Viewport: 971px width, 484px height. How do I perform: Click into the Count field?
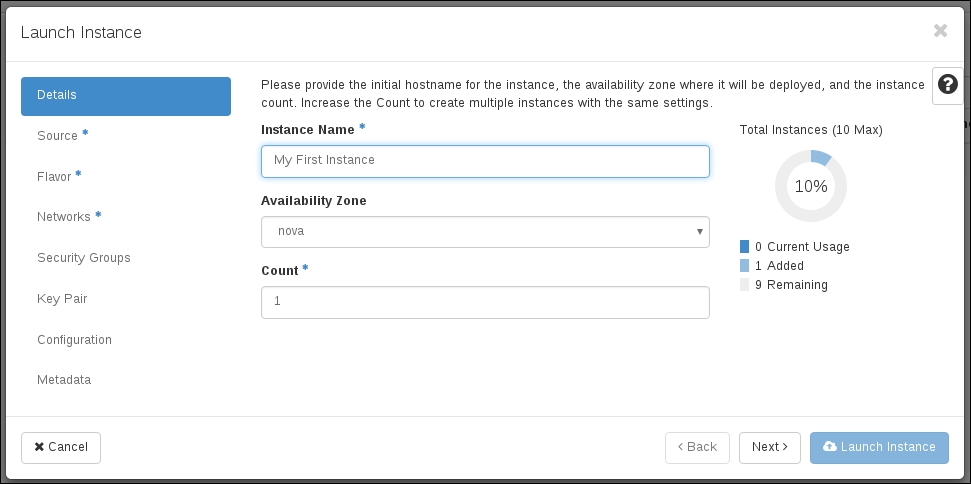pyautogui.click(x=485, y=302)
